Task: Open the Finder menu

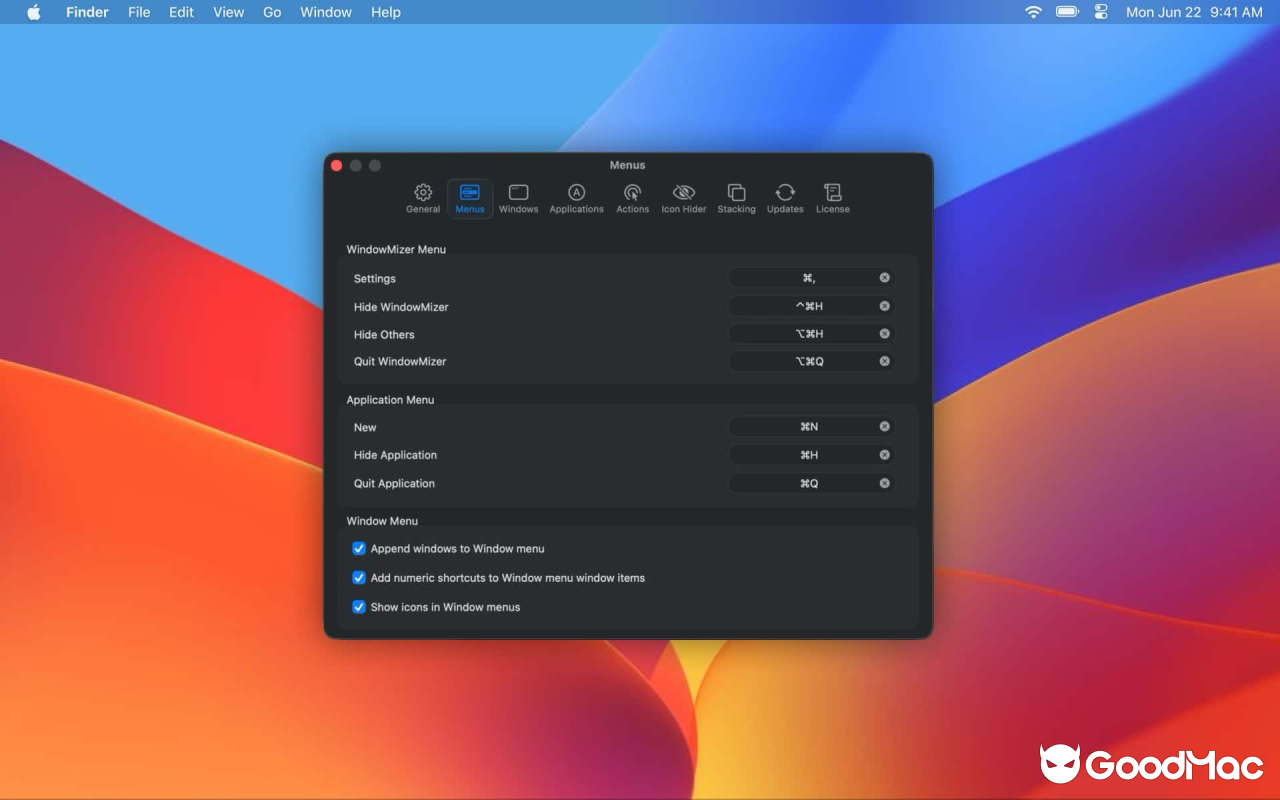Action: pos(87,12)
